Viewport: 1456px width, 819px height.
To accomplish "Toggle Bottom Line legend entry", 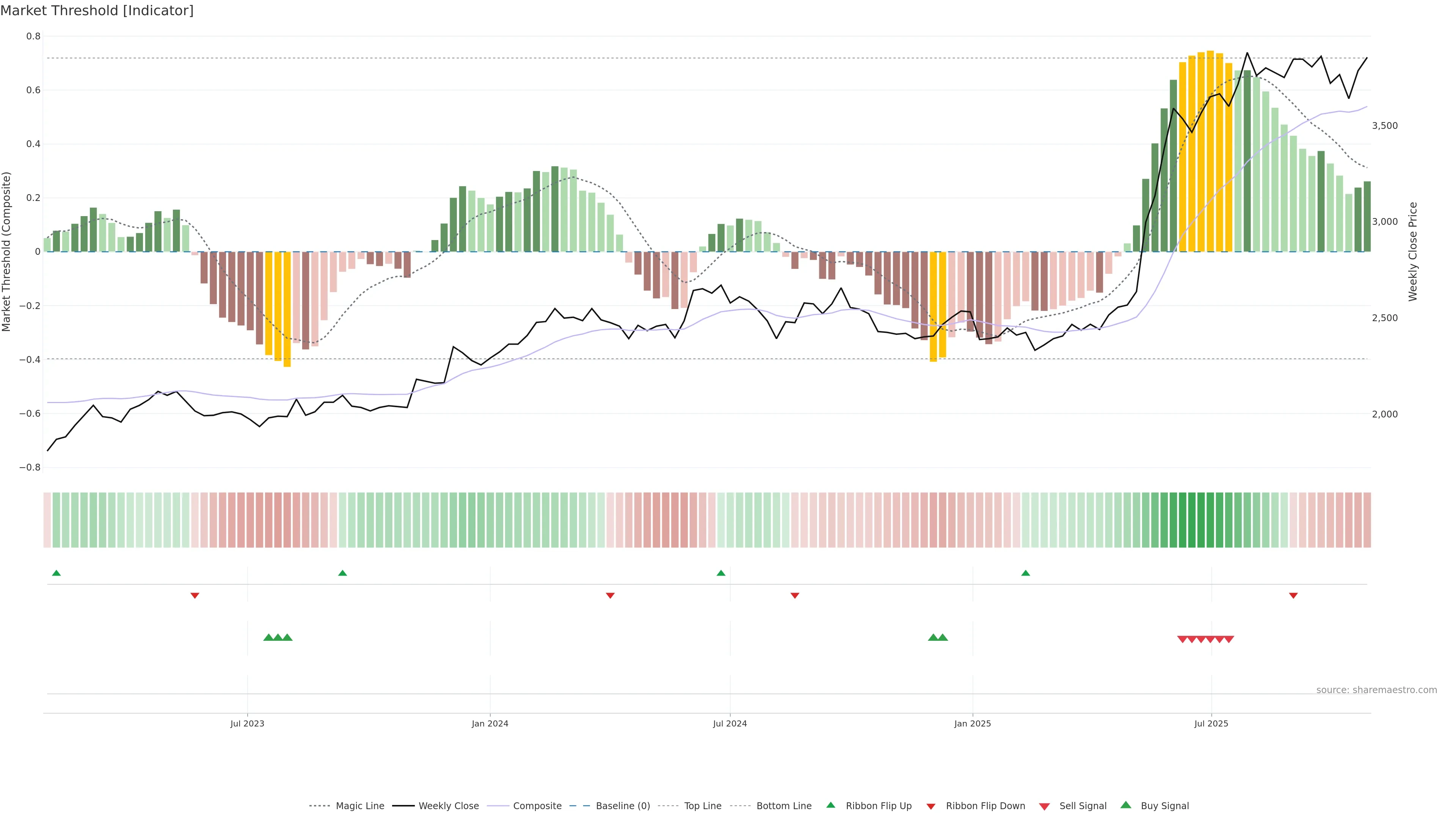I will (783, 805).
